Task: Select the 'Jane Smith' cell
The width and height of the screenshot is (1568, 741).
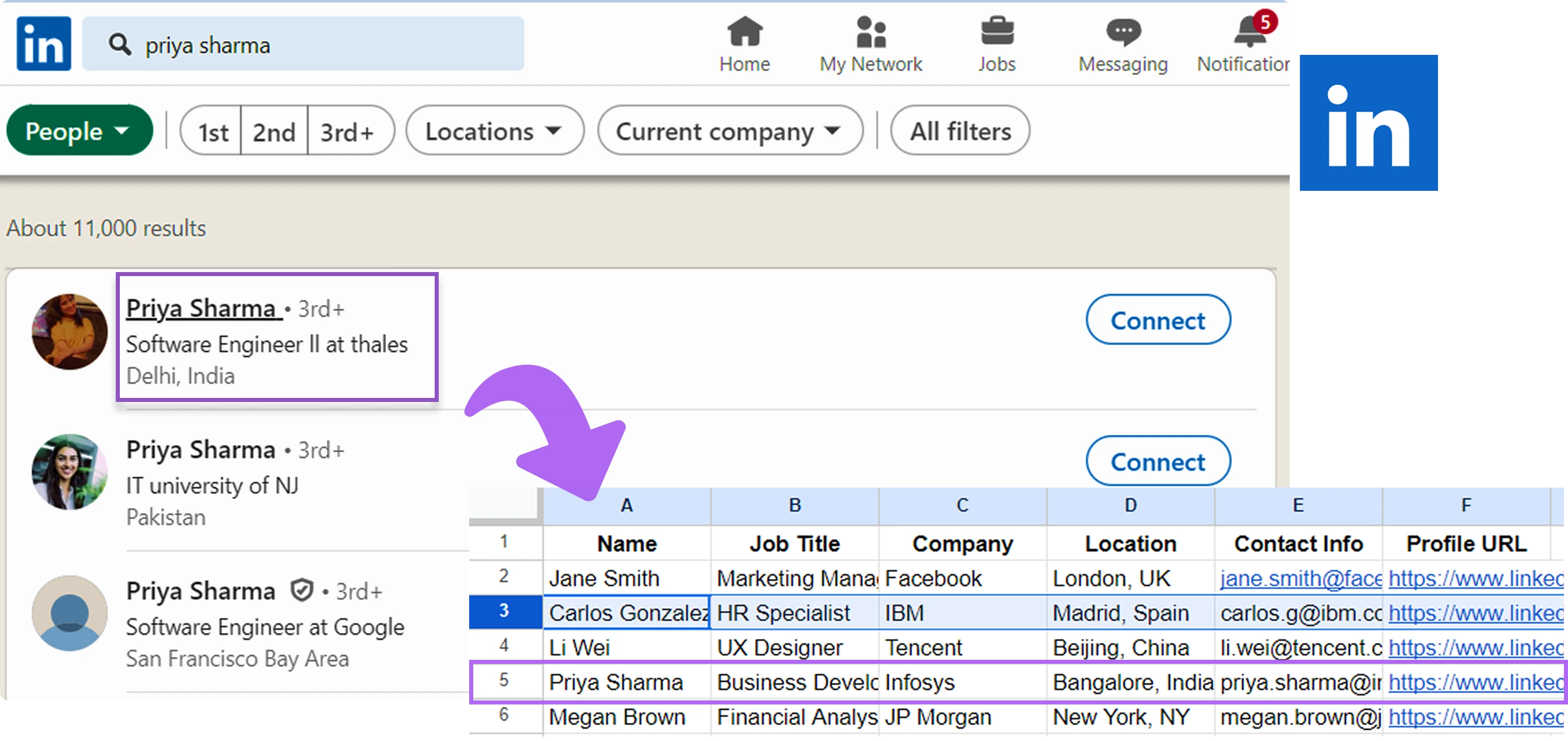Action: click(x=627, y=578)
